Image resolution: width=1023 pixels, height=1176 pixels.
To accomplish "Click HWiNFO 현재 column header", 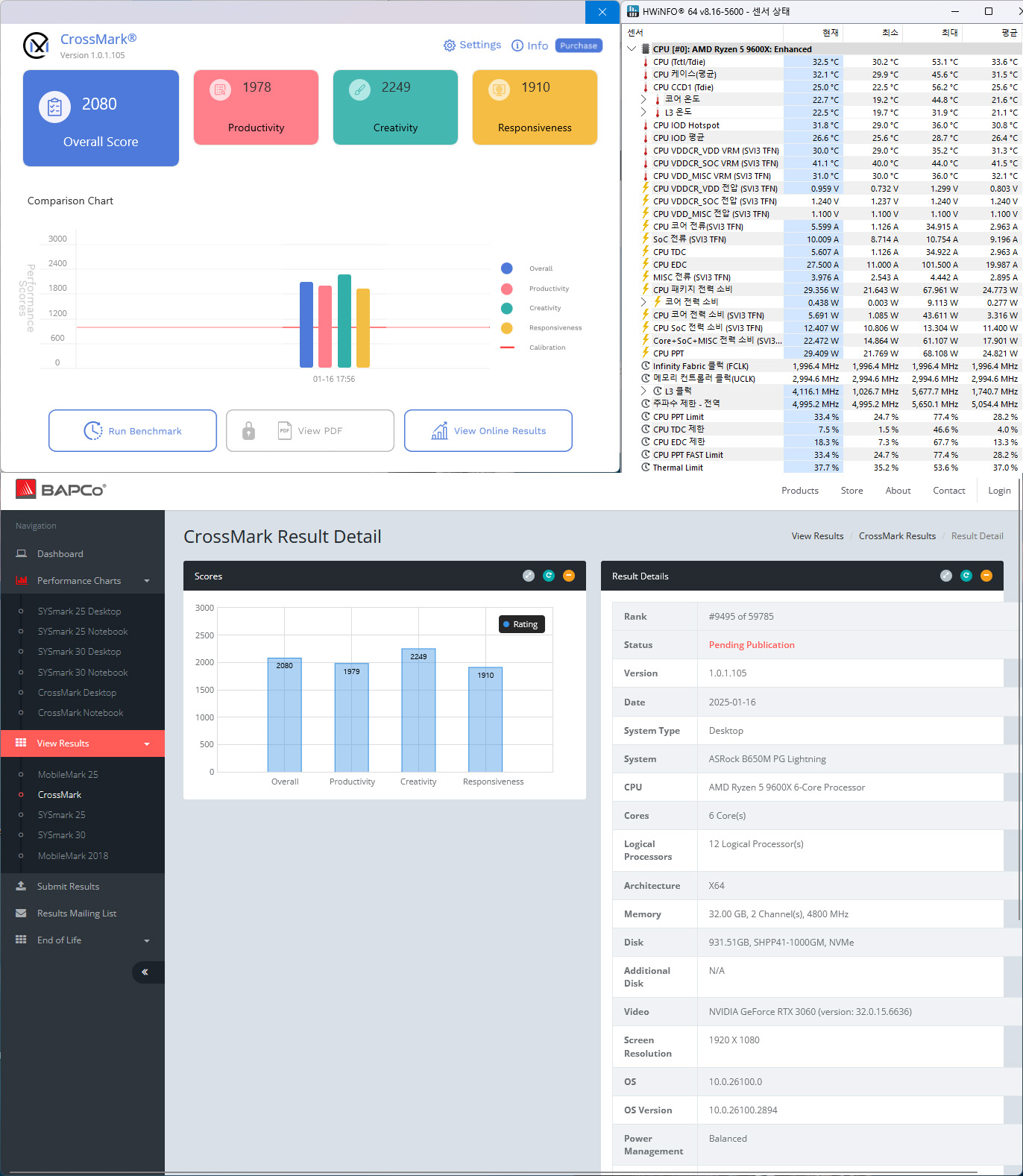I will tap(813, 33).
